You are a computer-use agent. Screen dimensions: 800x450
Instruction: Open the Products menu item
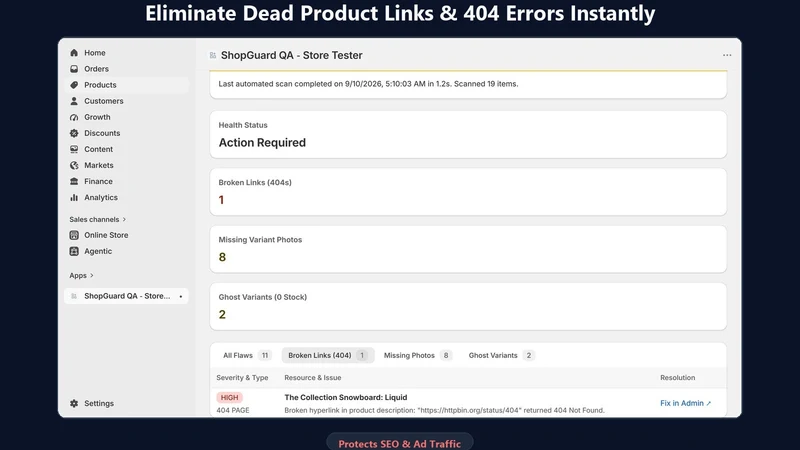coord(127,85)
